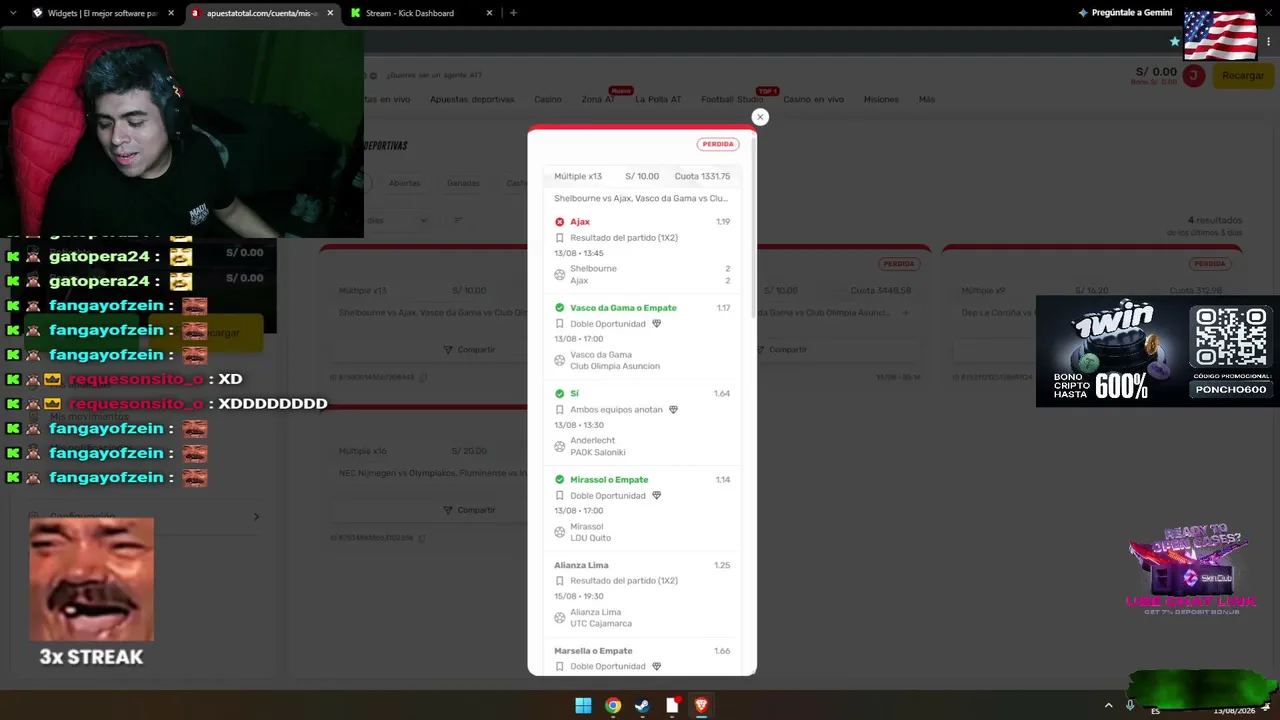Open Apuestas deportivas in the site menu

click(472, 100)
